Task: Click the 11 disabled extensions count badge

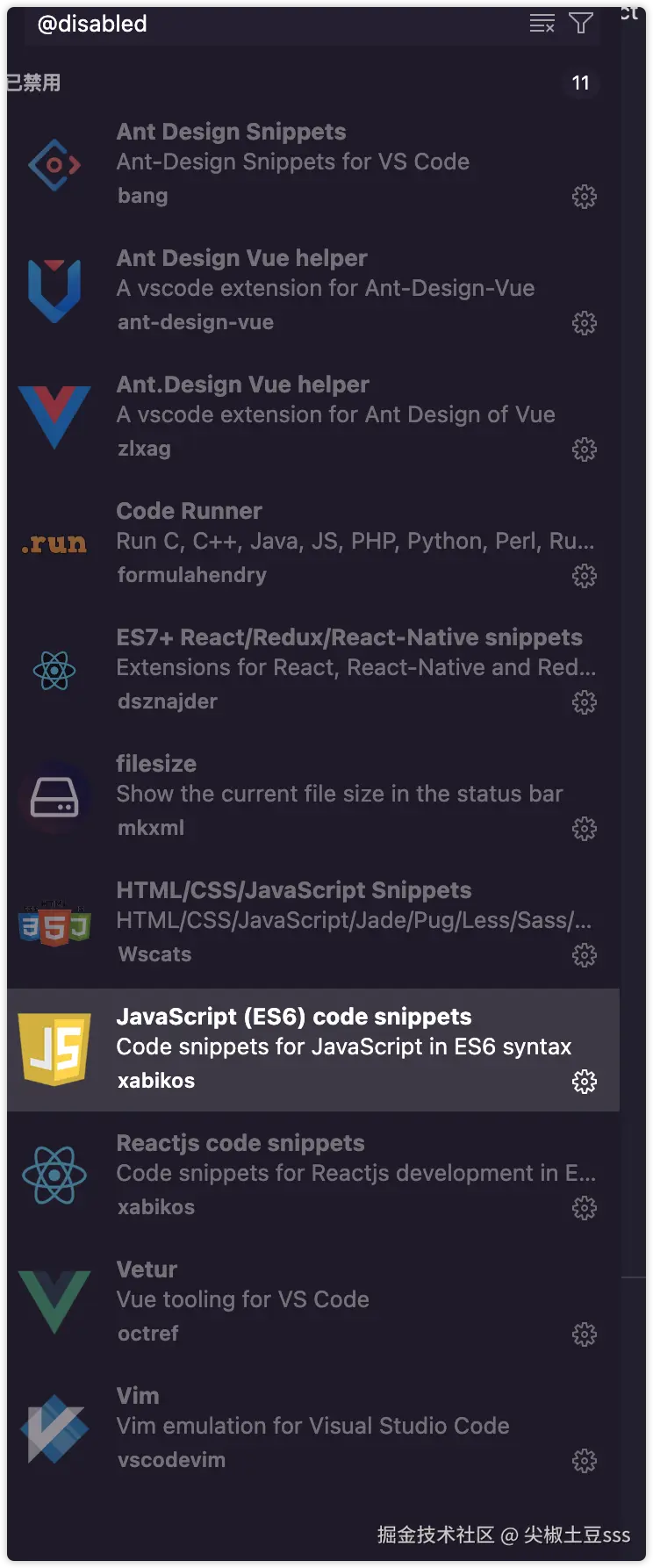Action: pos(580,83)
